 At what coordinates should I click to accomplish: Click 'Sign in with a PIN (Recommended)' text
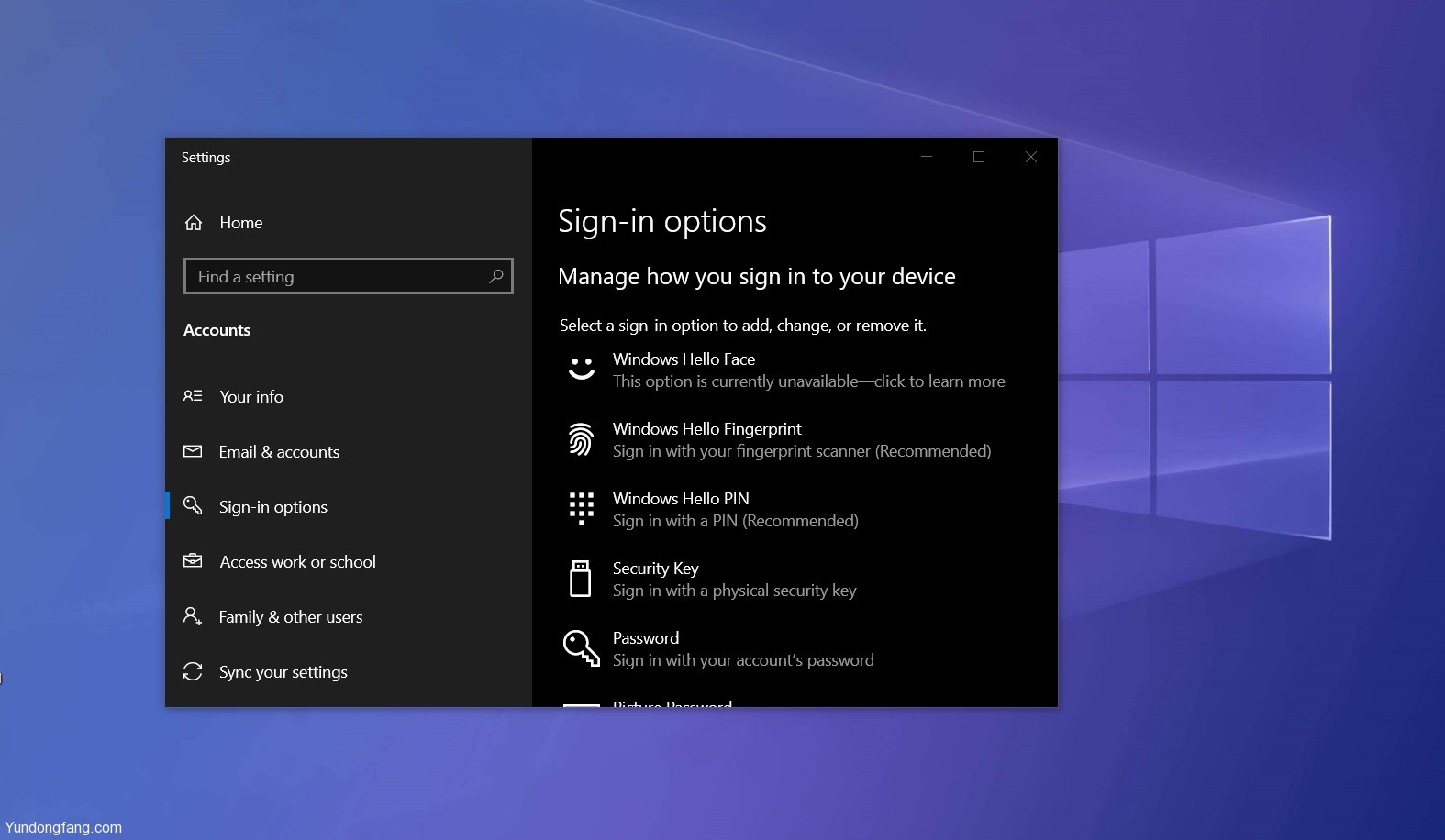[x=736, y=521]
